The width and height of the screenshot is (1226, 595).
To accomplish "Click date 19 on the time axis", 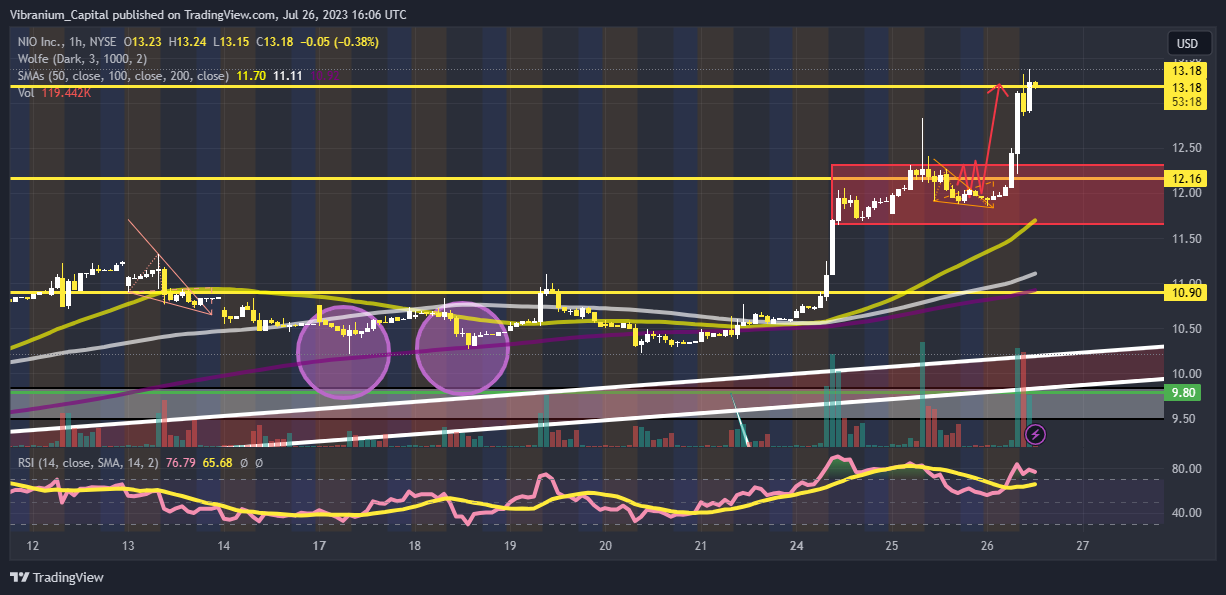I will click(510, 546).
